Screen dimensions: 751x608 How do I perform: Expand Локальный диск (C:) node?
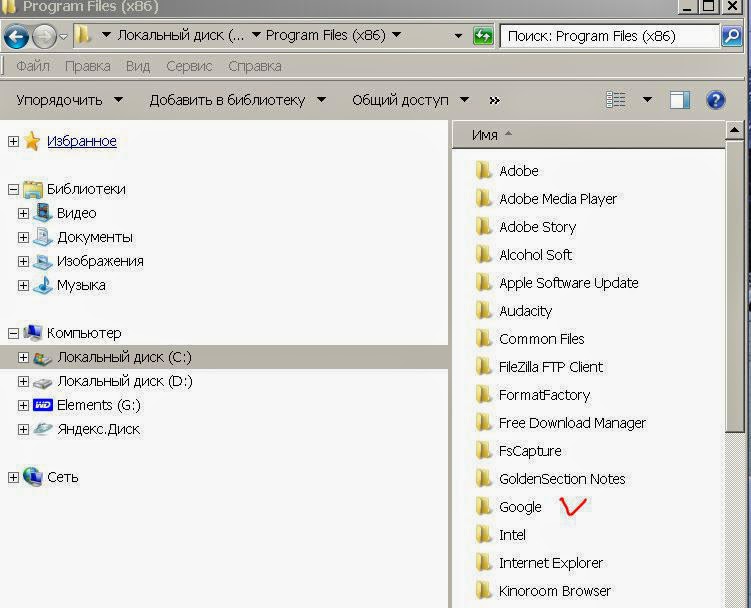[x=23, y=357]
